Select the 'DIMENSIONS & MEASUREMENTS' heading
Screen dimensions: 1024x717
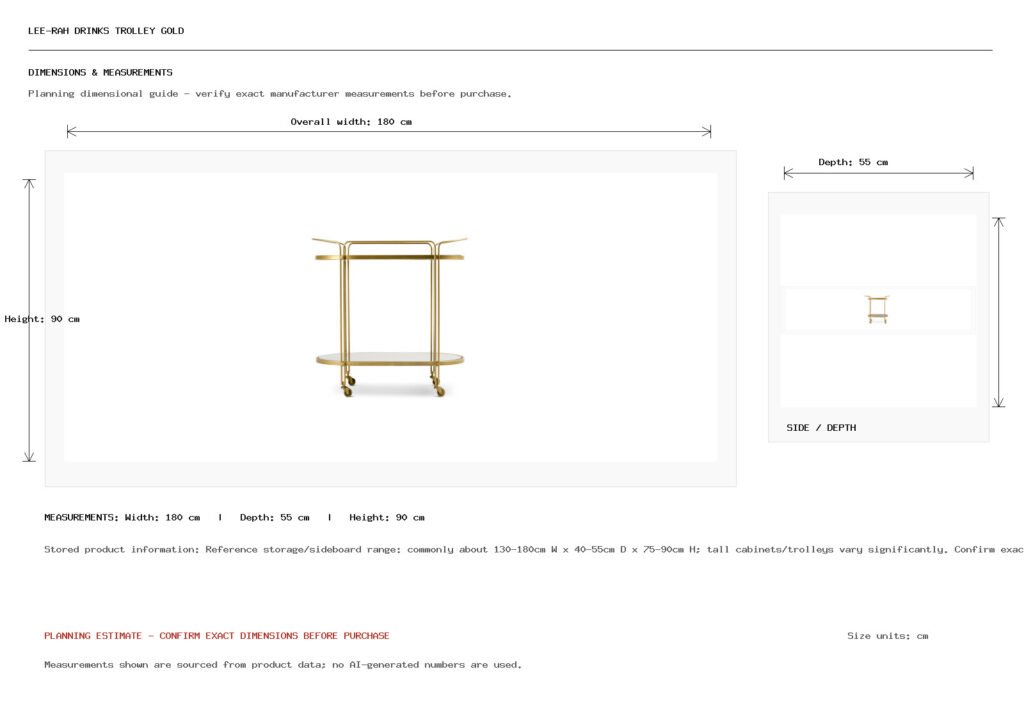tap(100, 72)
